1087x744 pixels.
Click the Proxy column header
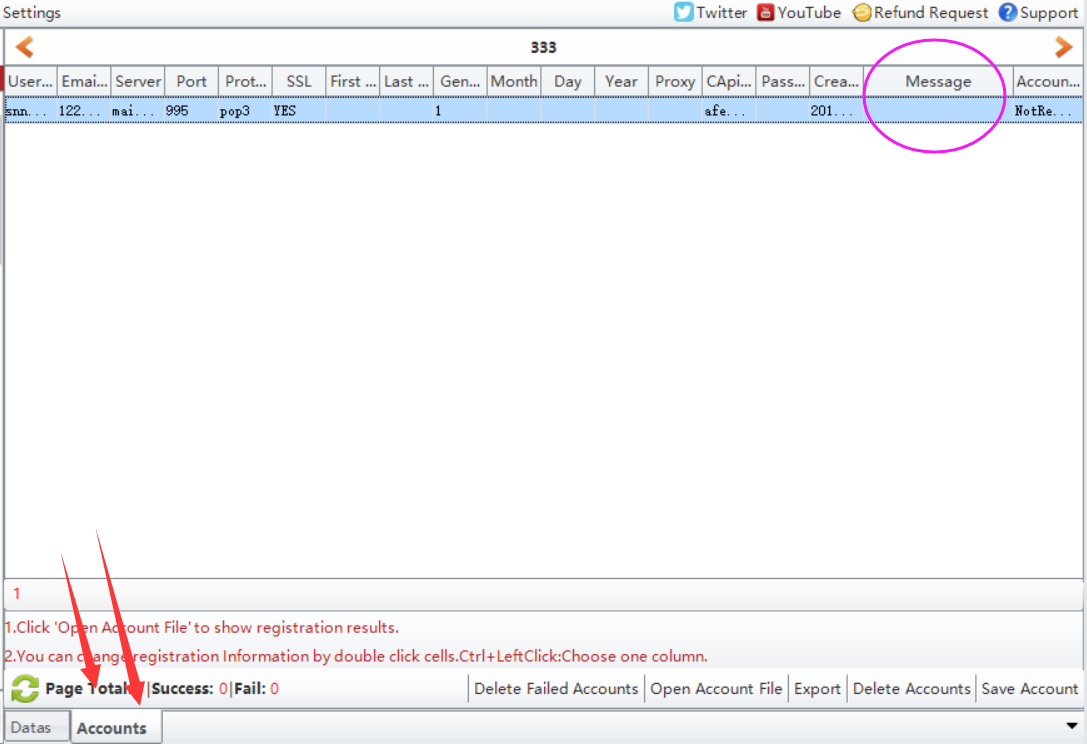pyautogui.click(x=675, y=82)
